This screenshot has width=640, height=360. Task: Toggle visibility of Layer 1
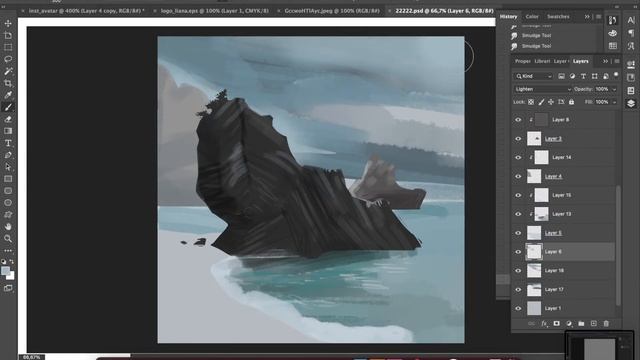tap(518, 308)
